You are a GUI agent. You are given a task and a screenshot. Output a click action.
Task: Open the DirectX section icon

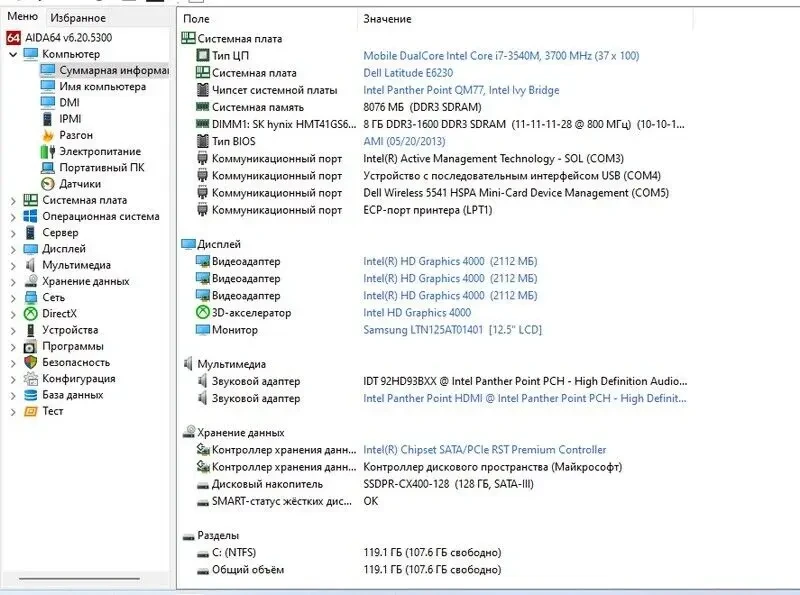[30, 313]
